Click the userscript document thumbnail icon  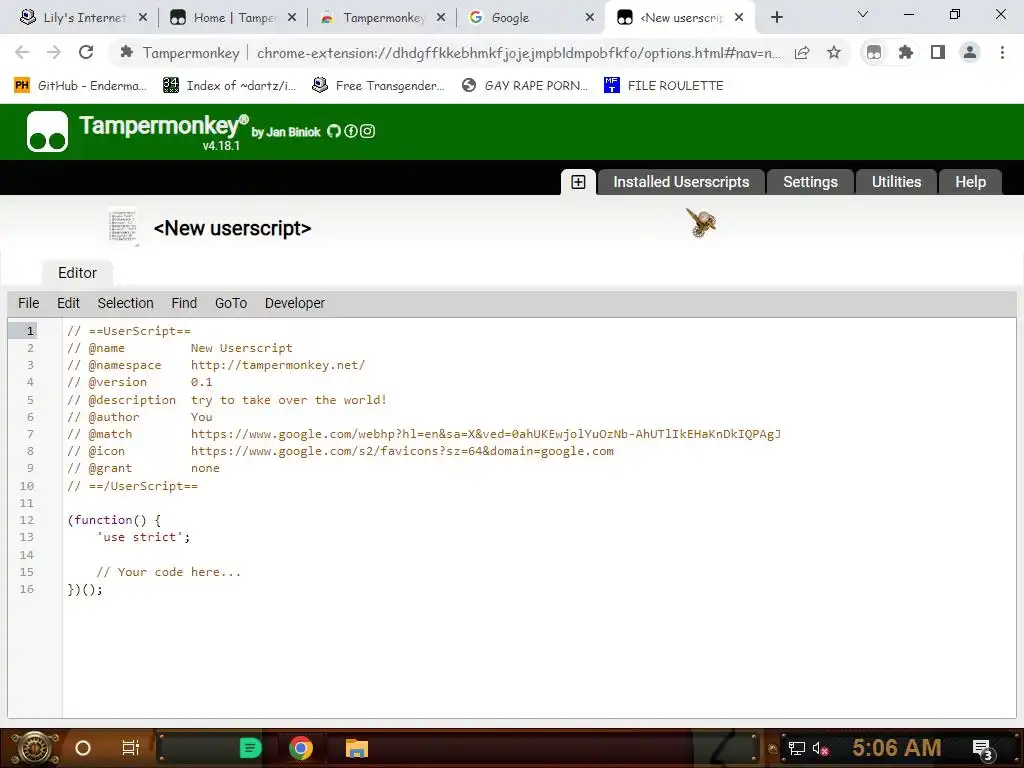click(x=123, y=227)
